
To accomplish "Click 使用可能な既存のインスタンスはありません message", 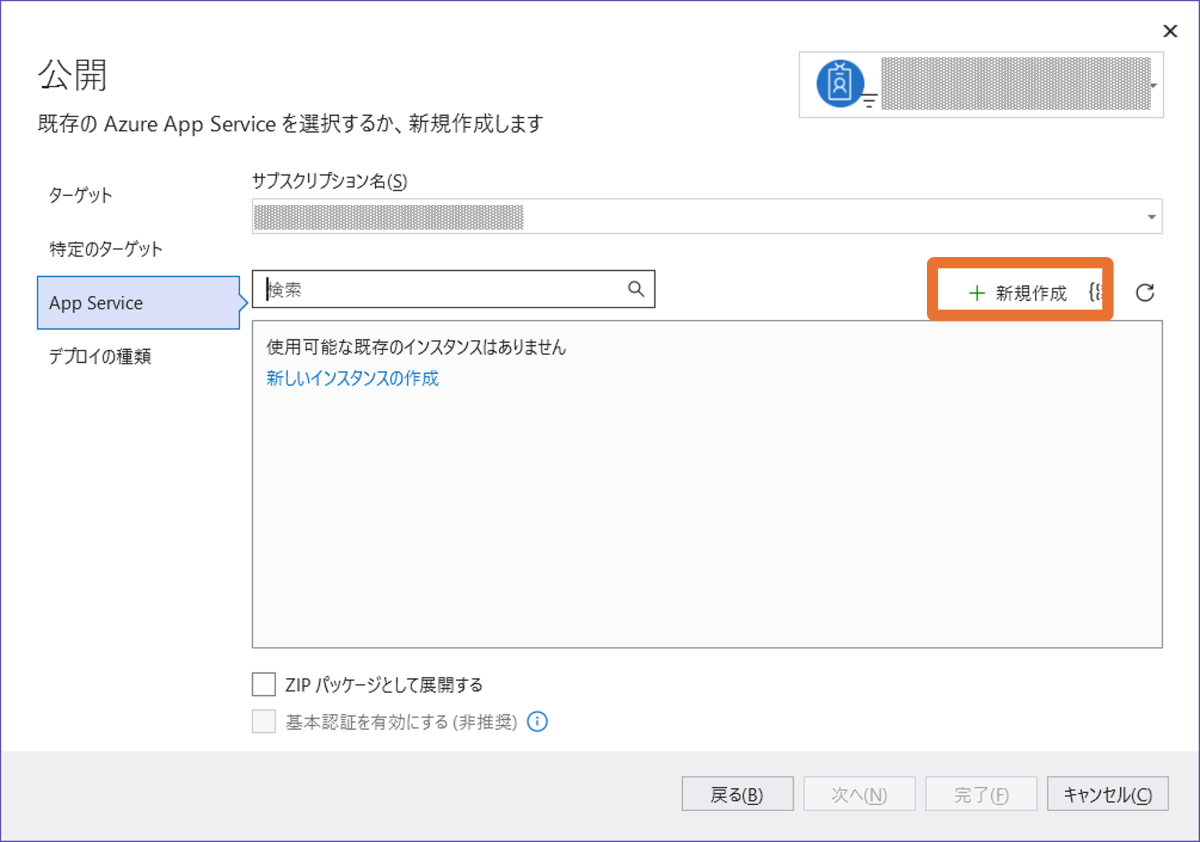I will 417,347.
